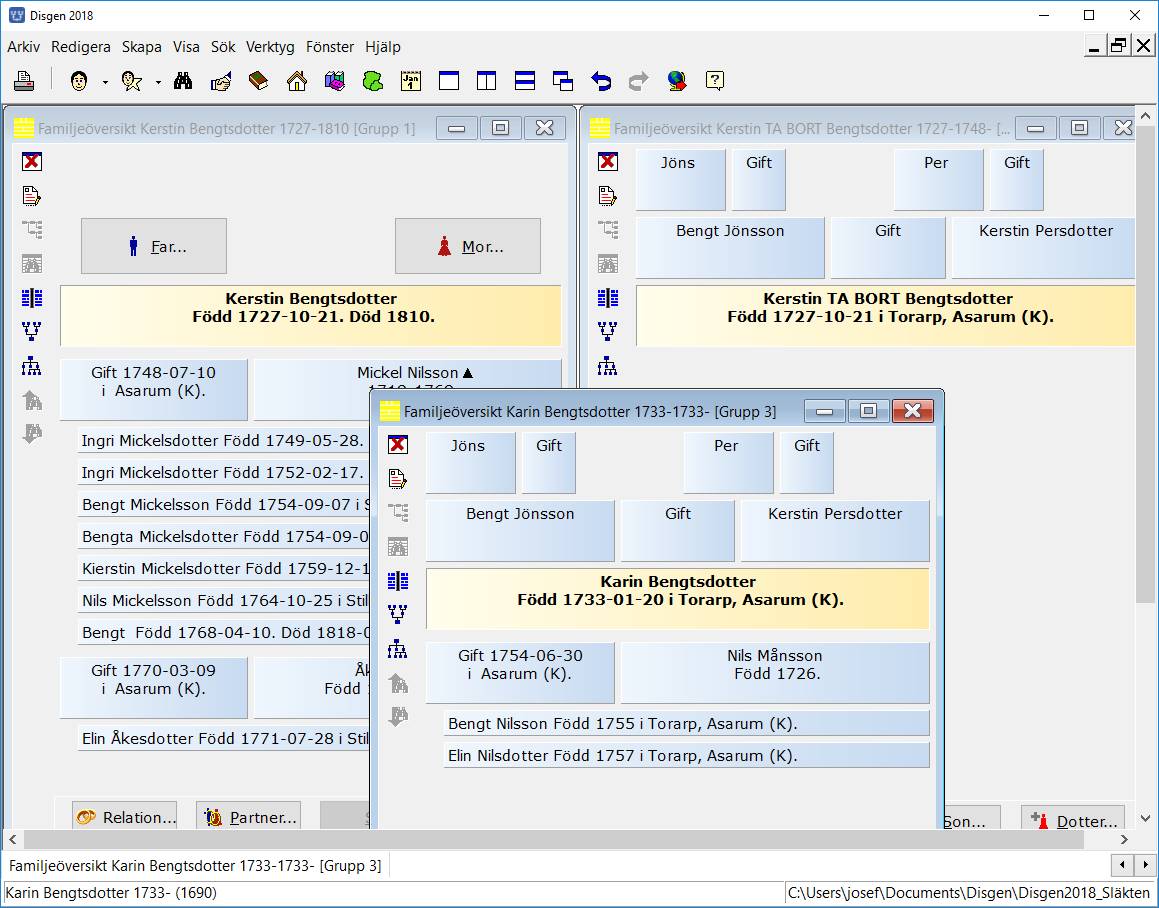Open descendant chart icon in Grupp 1 window
1159x908 pixels.
tap(32, 366)
